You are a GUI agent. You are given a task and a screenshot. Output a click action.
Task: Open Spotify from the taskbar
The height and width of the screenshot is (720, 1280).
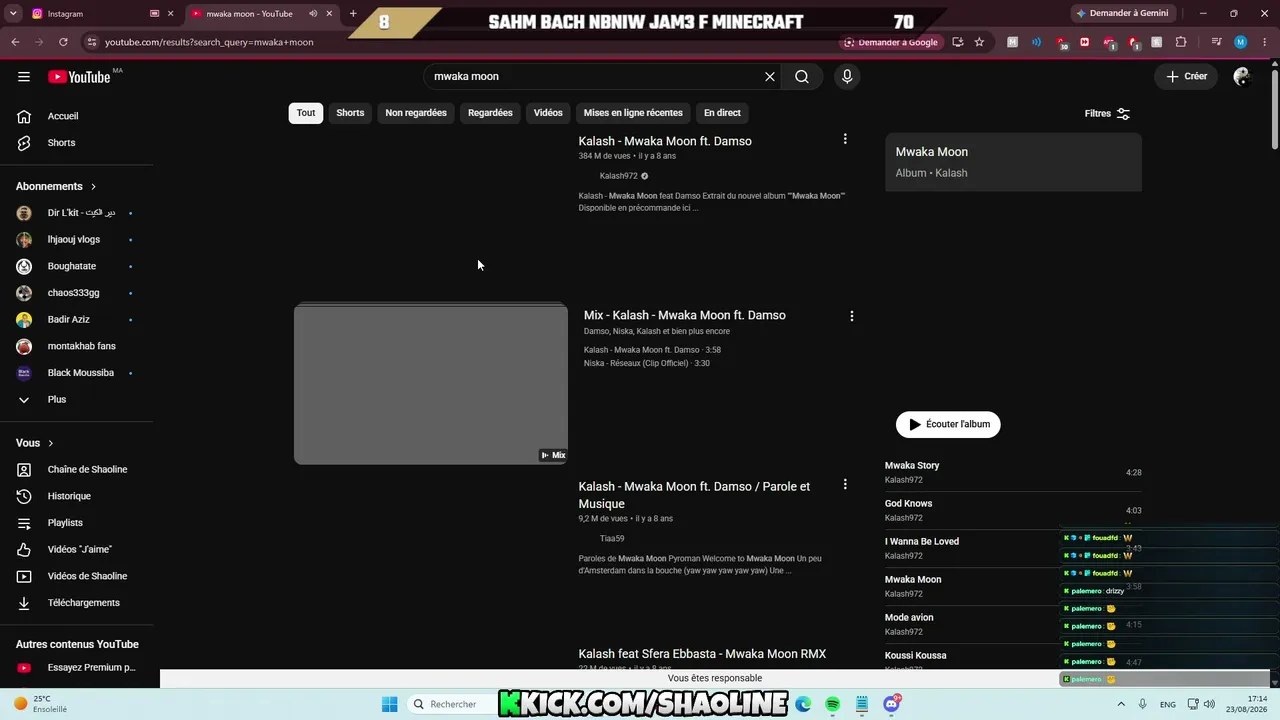point(832,704)
